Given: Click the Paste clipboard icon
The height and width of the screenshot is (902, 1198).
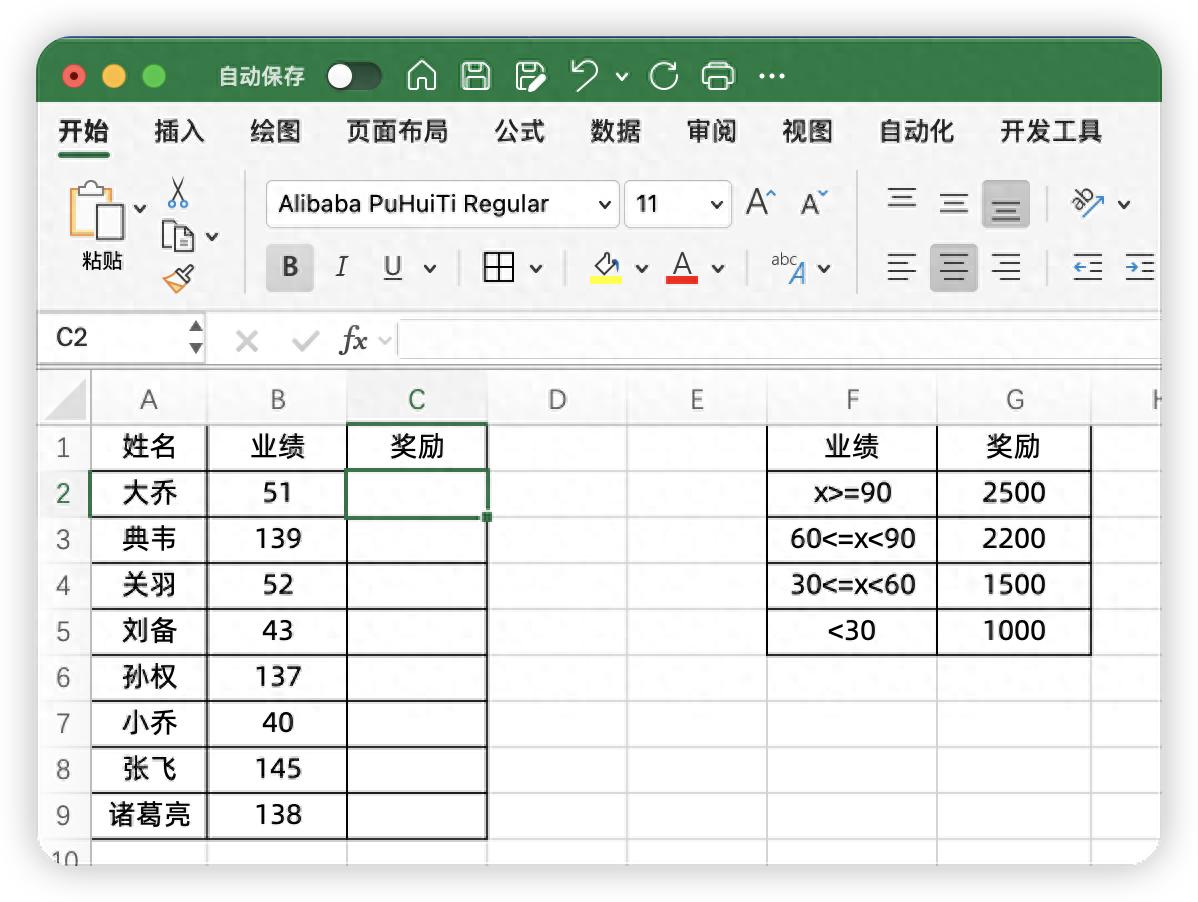Looking at the screenshot, I should pyautogui.click(x=96, y=211).
